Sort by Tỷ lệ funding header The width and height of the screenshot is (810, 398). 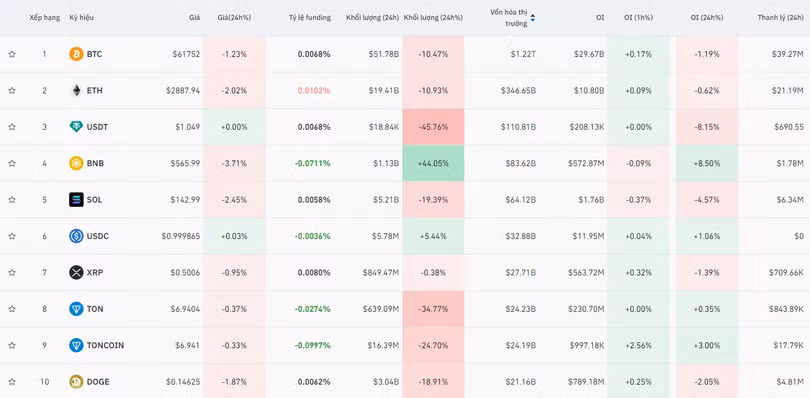tap(309, 18)
